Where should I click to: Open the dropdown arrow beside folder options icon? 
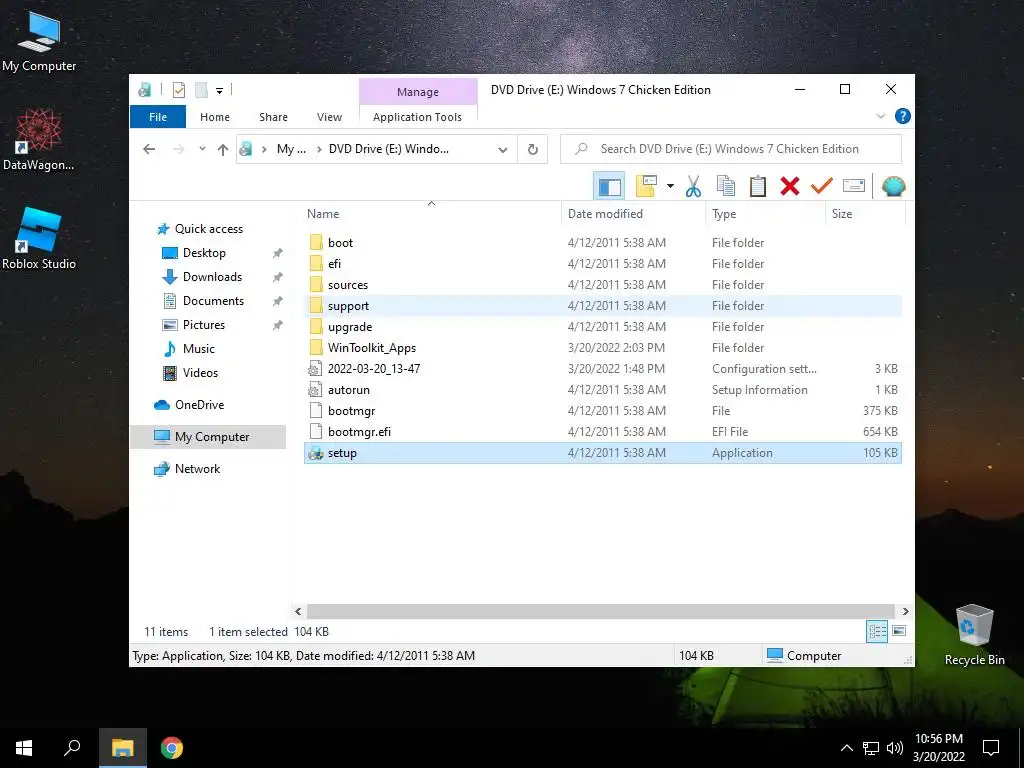670,187
